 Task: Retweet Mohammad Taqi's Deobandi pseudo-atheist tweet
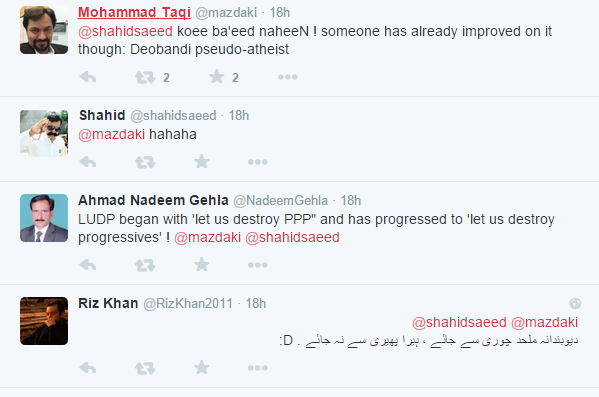[145, 78]
